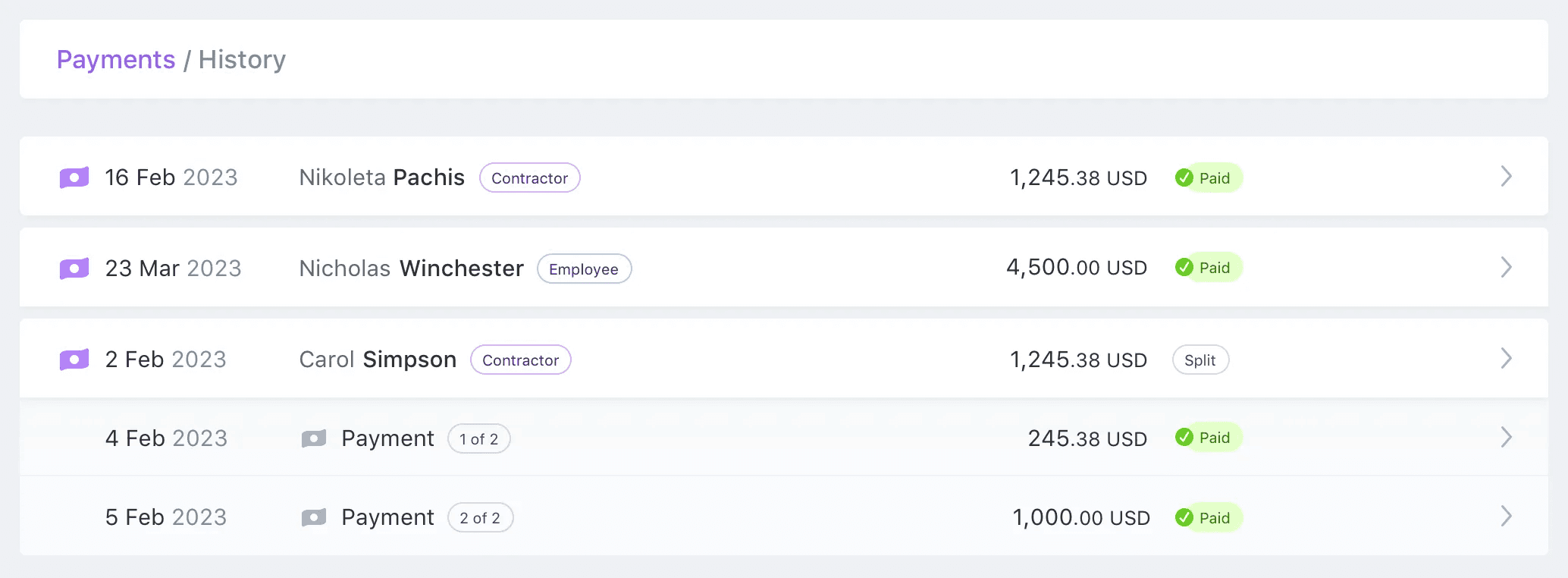Select the payment icon for Carol Simpson
Viewport: 1568px width, 578px height.
[x=74, y=359]
